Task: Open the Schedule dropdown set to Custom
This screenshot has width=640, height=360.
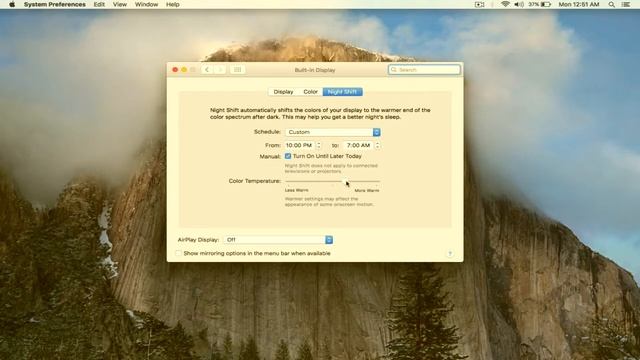Action: click(333, 132)
